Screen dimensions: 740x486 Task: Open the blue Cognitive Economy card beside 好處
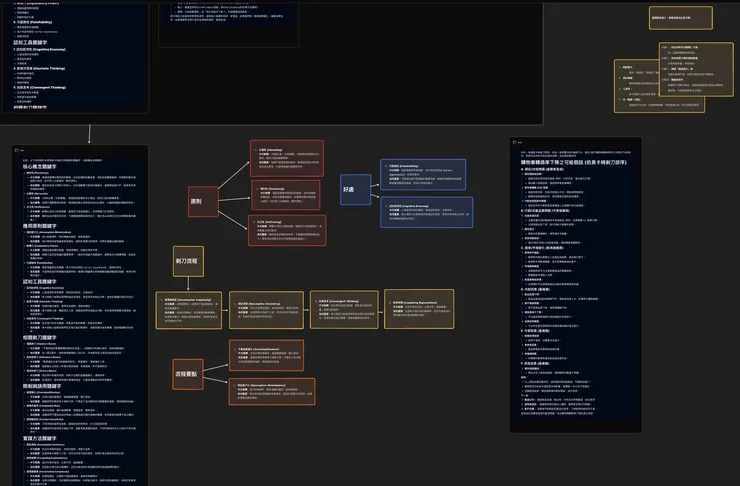click(427, 212)
